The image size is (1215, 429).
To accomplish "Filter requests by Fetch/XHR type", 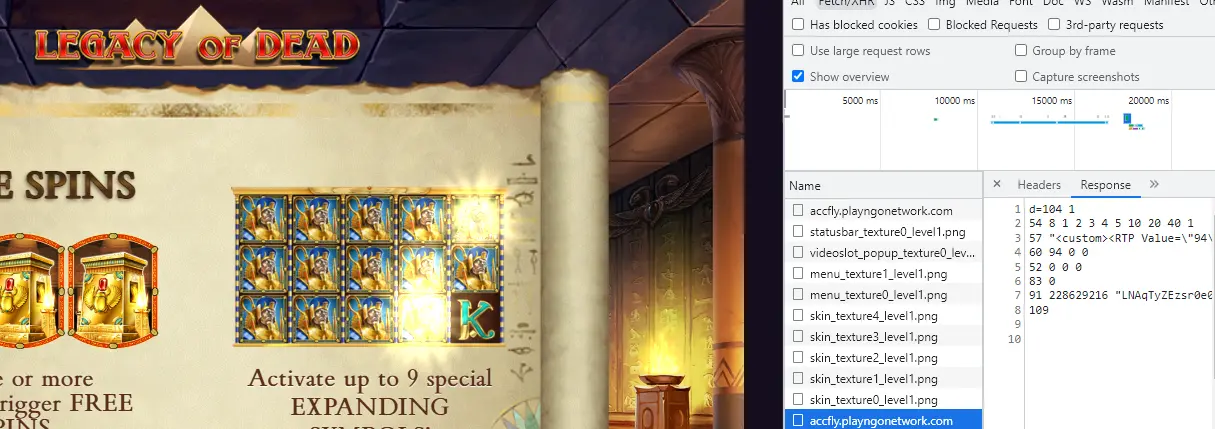I will [x=847, y=3].
